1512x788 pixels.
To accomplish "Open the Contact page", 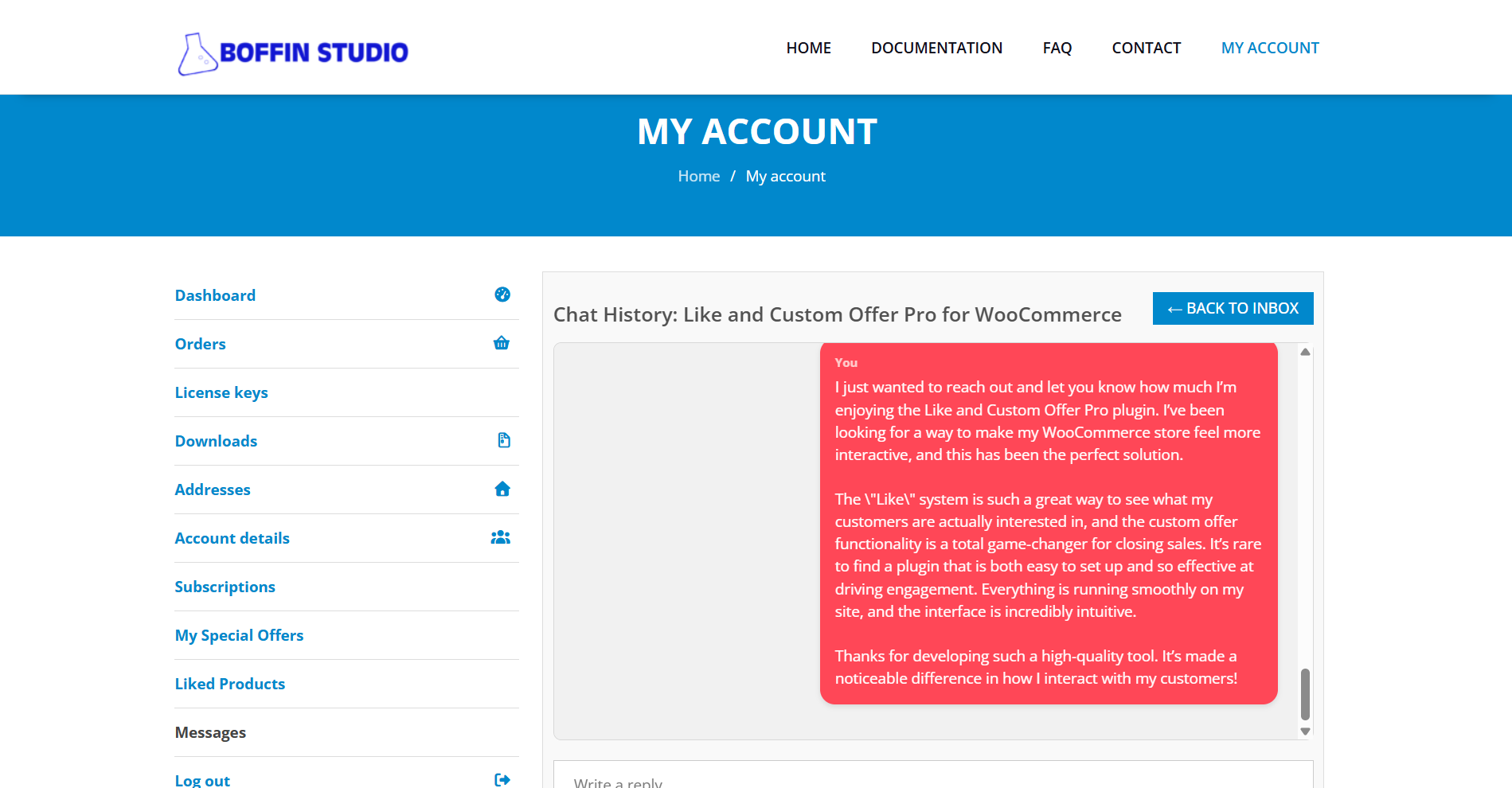I will coord(1146,48).
